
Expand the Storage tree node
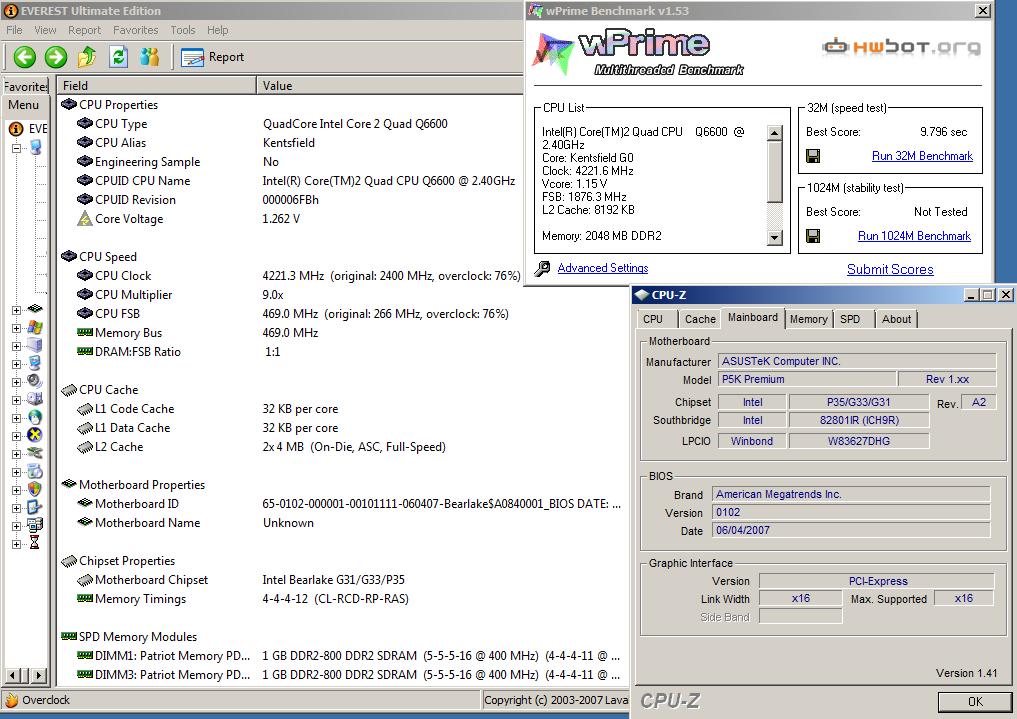coord(16,400)
